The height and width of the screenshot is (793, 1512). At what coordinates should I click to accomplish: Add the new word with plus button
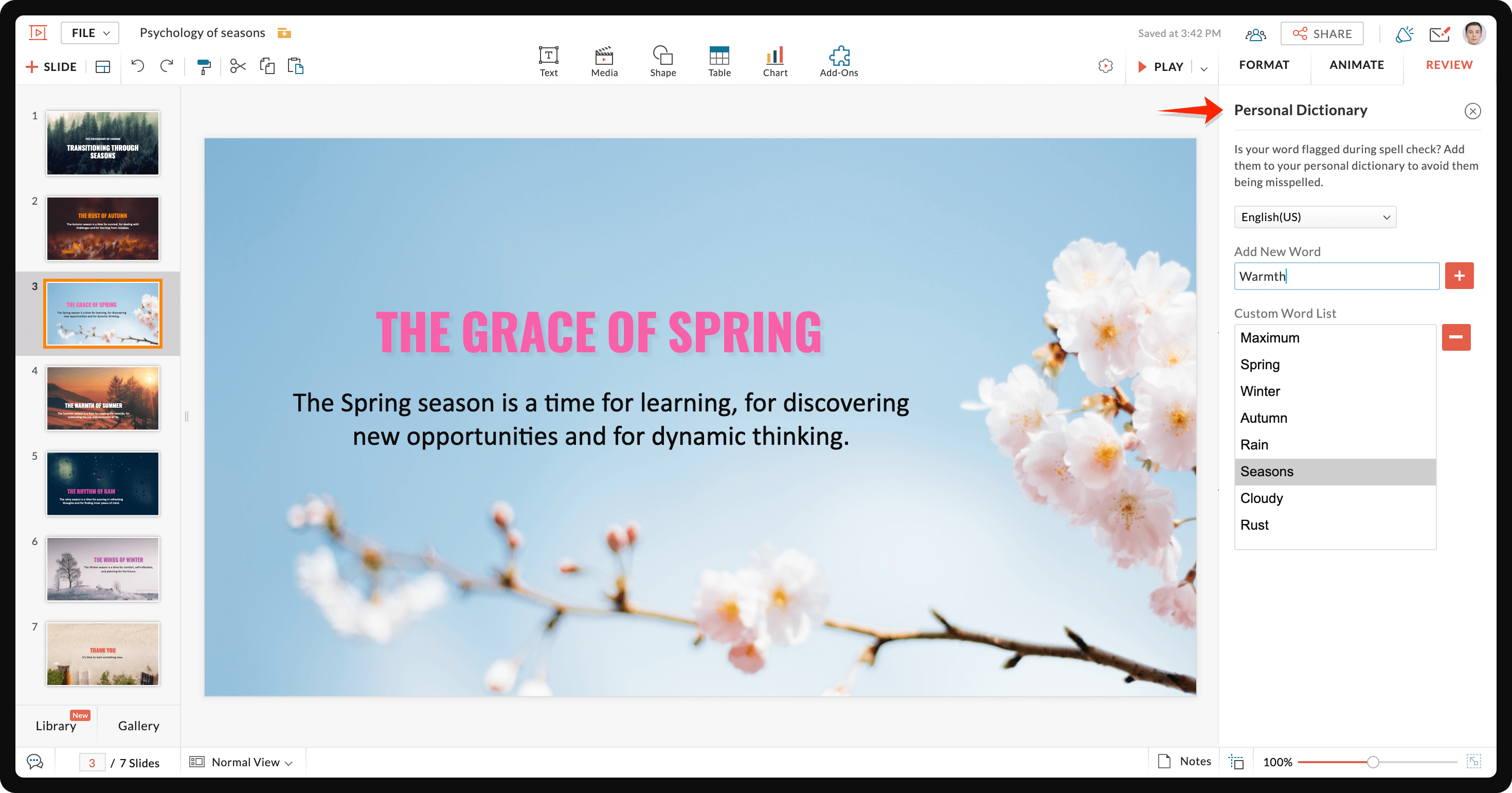[x=1459, y=276]
